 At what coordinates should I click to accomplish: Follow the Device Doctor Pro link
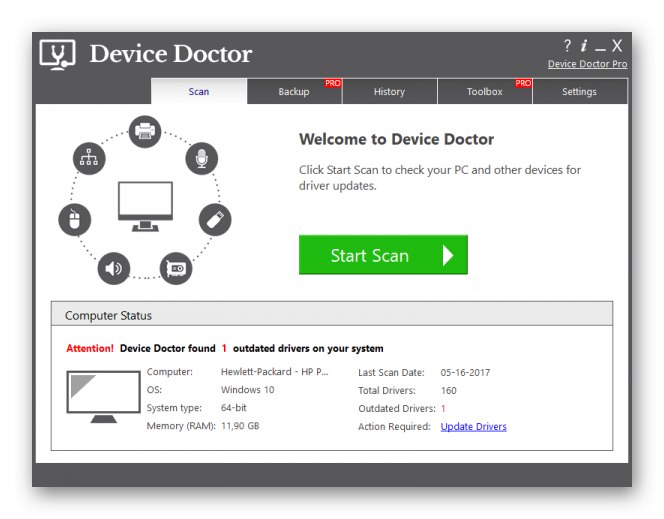pyautogui.click(x=587, y=64)
